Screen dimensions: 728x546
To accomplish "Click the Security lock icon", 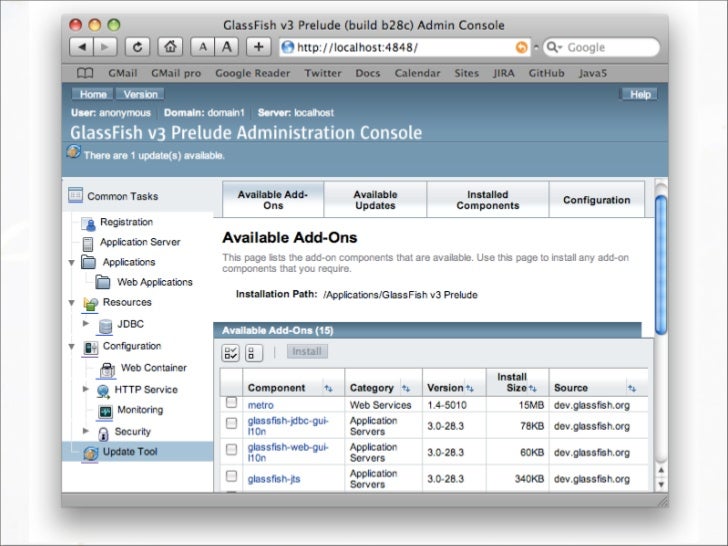I will [103, 434].
